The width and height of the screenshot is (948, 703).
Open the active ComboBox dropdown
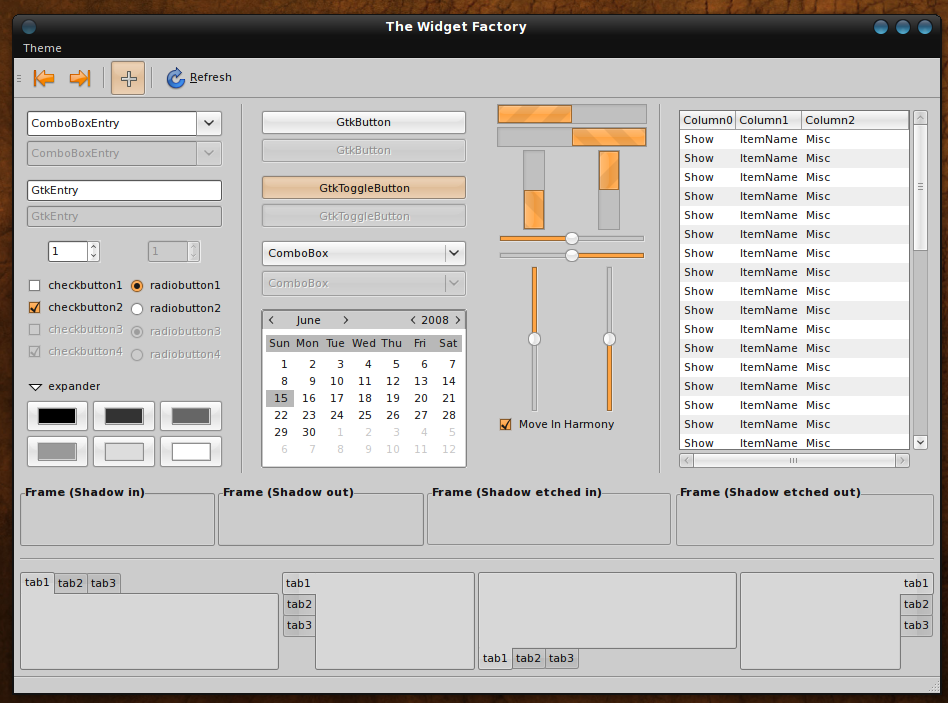363,253
